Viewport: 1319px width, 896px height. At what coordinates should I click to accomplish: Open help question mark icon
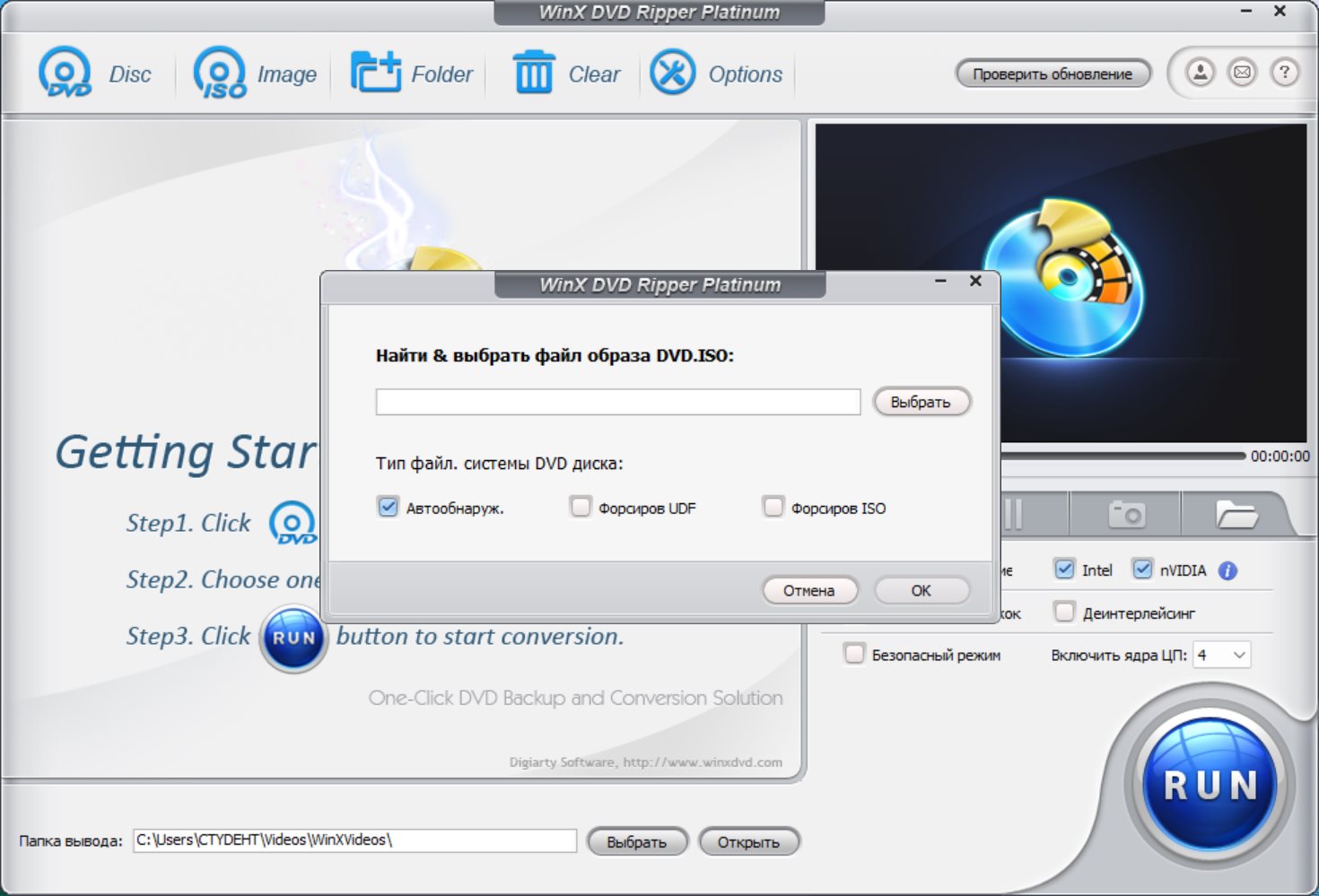[1284, 73]
